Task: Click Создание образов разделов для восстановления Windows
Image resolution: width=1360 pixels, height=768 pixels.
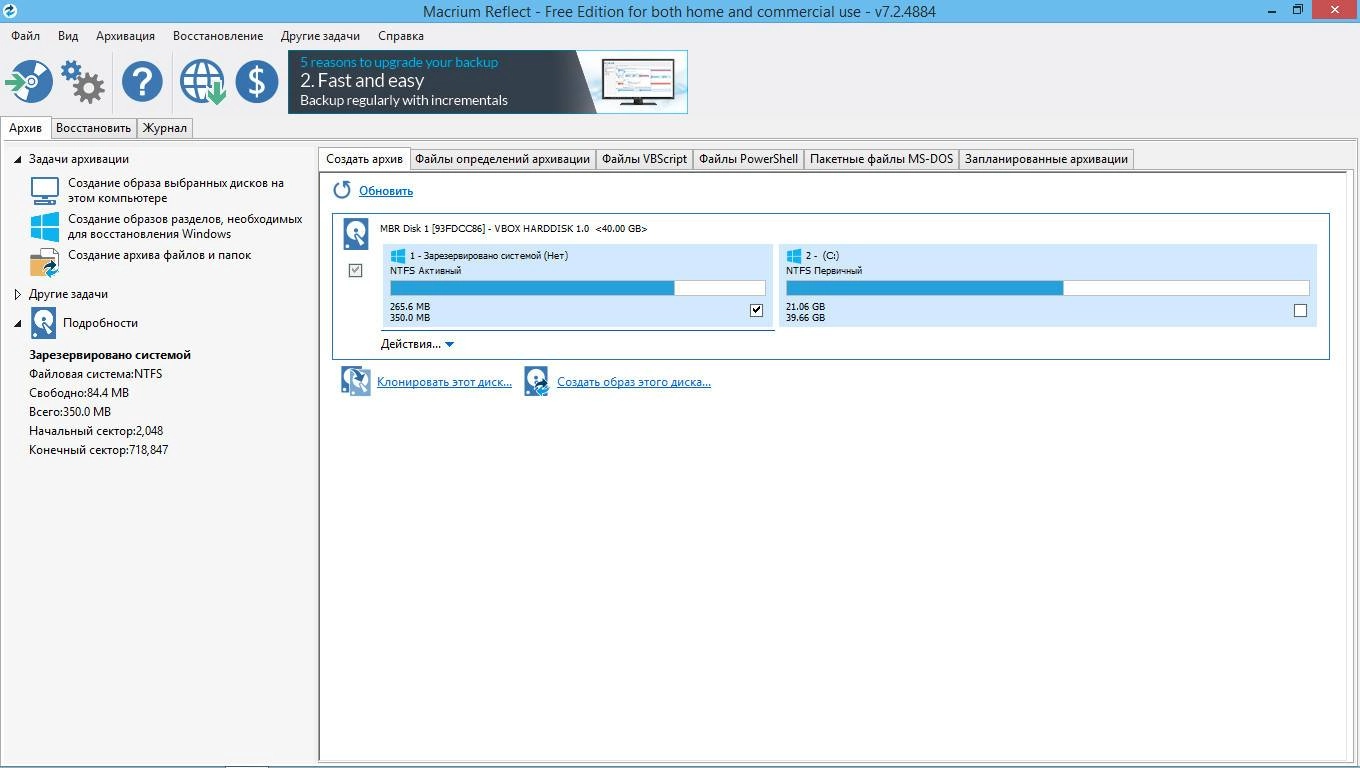Action: (x=185, y=226)
